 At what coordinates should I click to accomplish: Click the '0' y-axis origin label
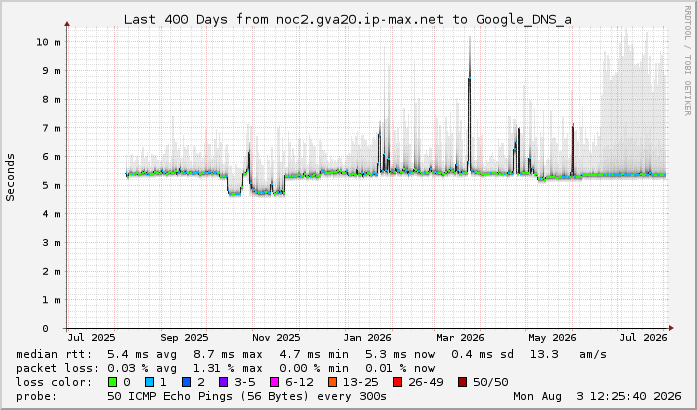45,329
